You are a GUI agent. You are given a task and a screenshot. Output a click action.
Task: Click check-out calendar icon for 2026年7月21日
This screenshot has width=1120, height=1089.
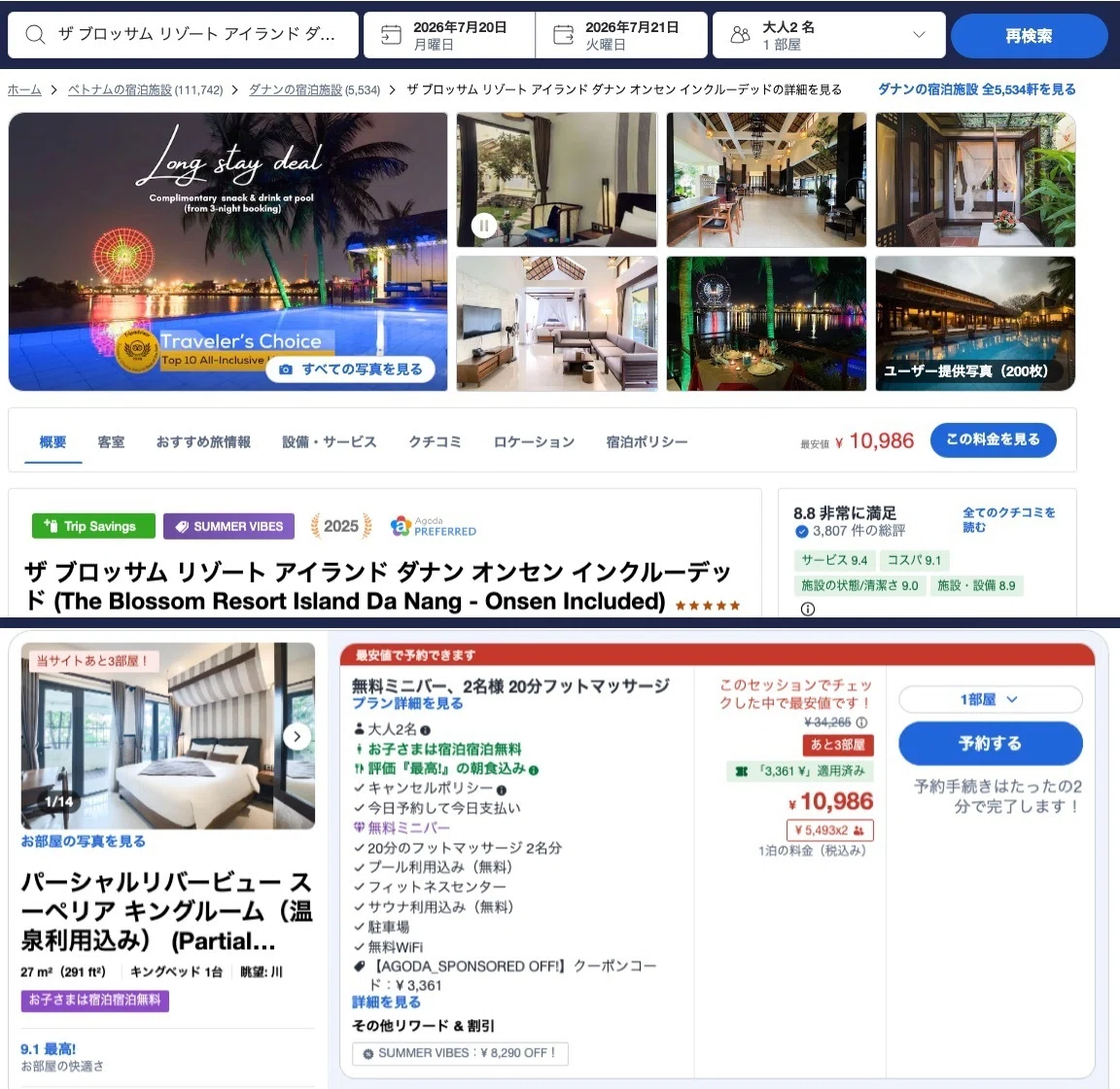[564, 35]
